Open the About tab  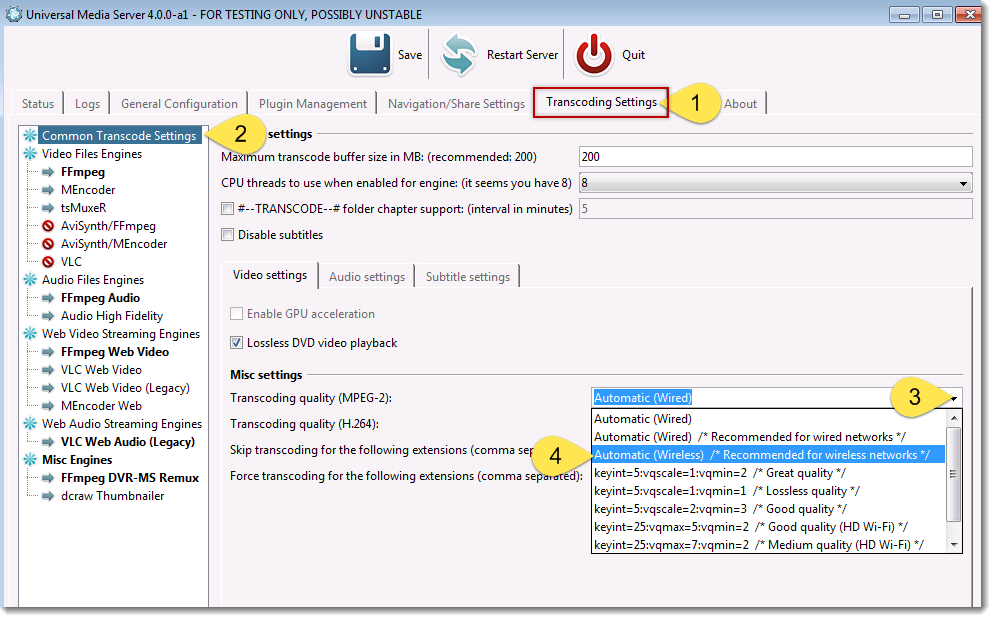[740, 104]
